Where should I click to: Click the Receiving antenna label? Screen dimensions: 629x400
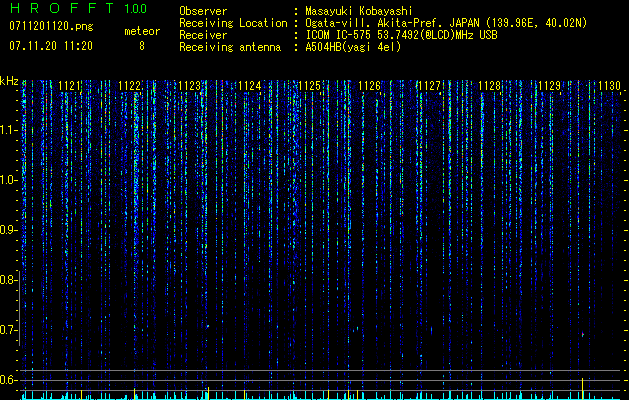pos(230,47)
